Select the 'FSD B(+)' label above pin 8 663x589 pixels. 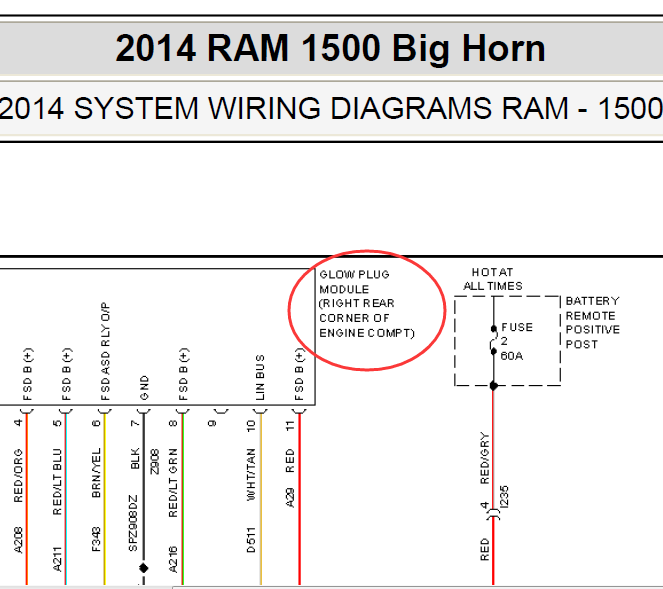(183, 374)
